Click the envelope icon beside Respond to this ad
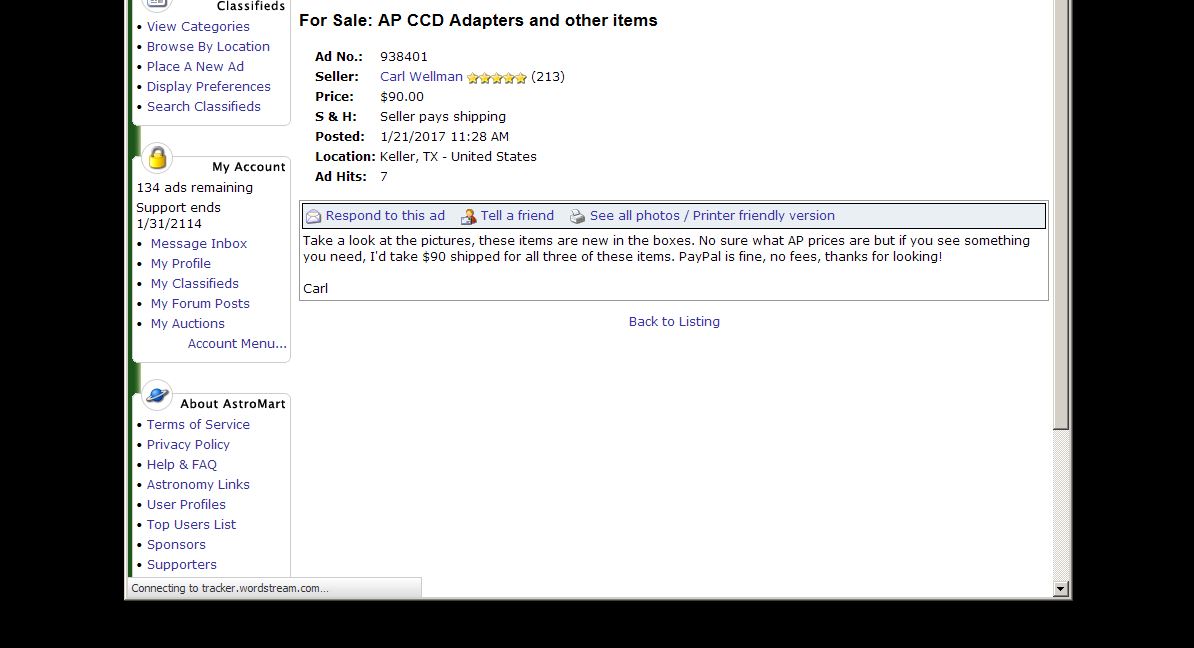 [313, 216]
